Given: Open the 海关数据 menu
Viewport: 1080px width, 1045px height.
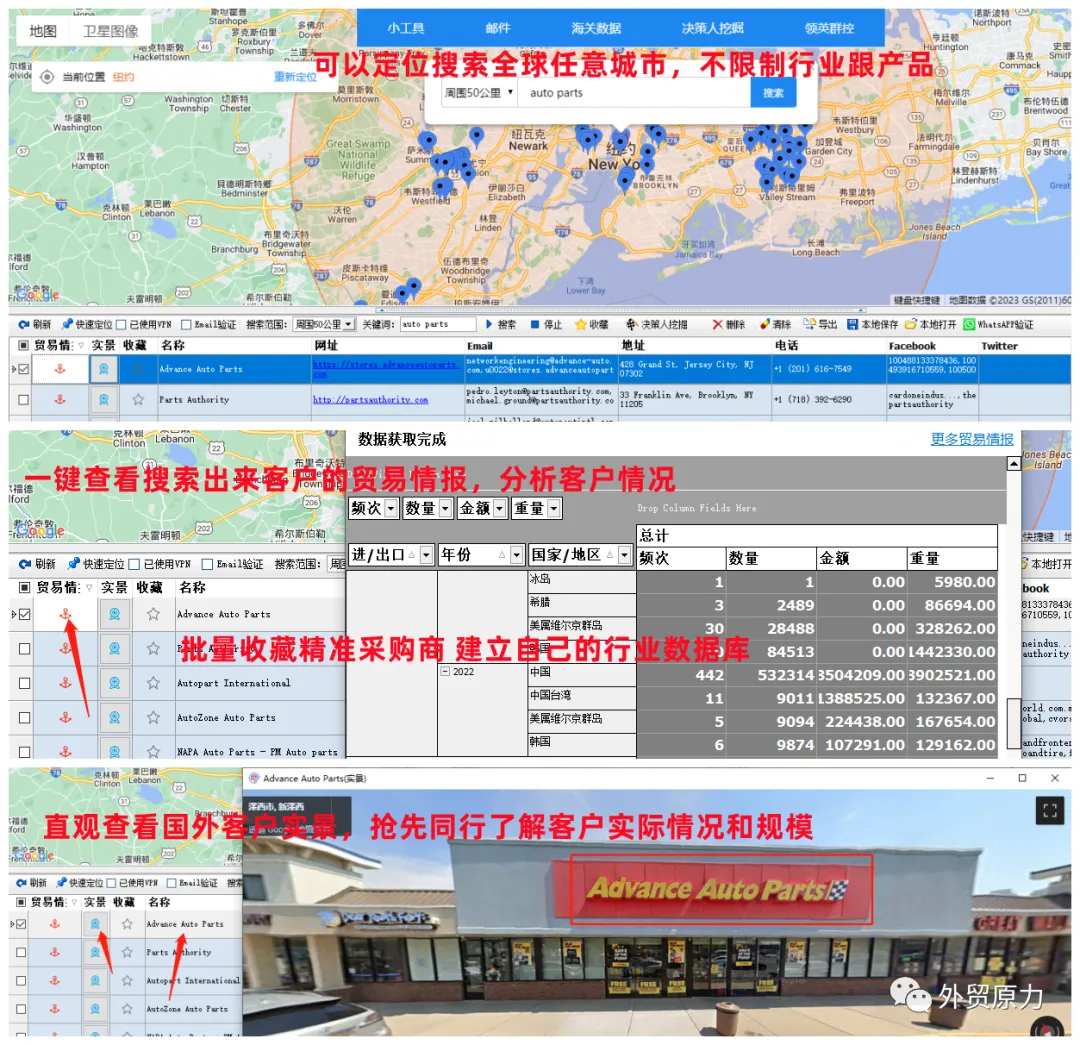Looking at the screenshot, I should 596,28.
